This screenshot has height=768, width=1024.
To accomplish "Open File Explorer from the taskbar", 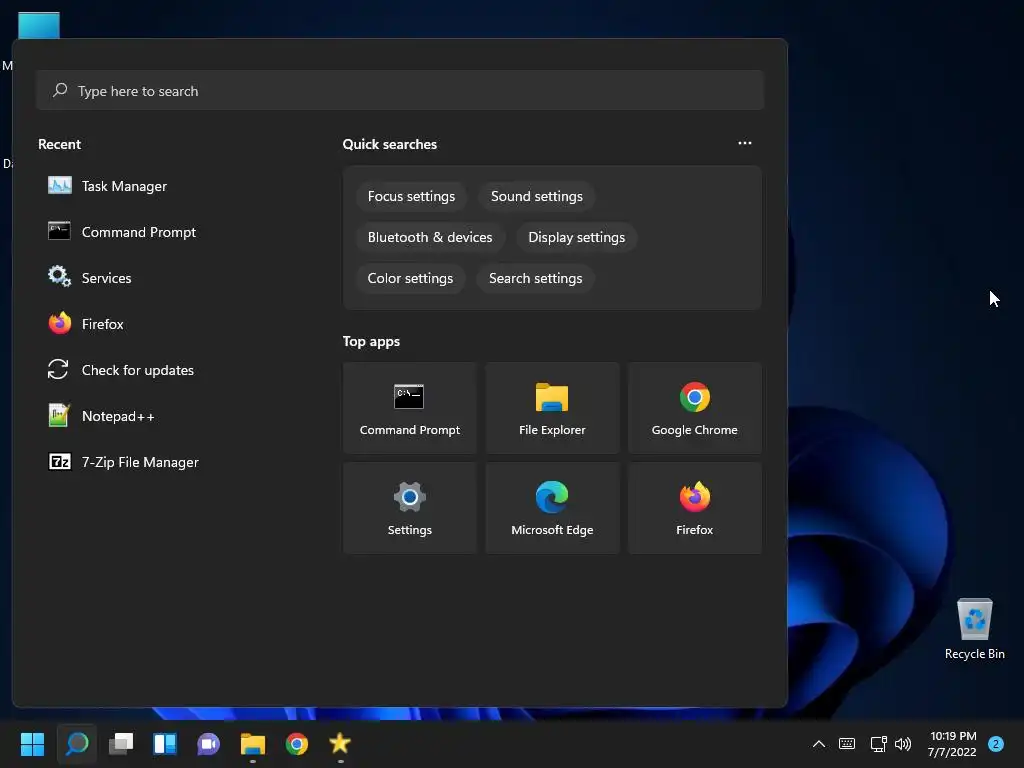I will click(x=253, y=744).
